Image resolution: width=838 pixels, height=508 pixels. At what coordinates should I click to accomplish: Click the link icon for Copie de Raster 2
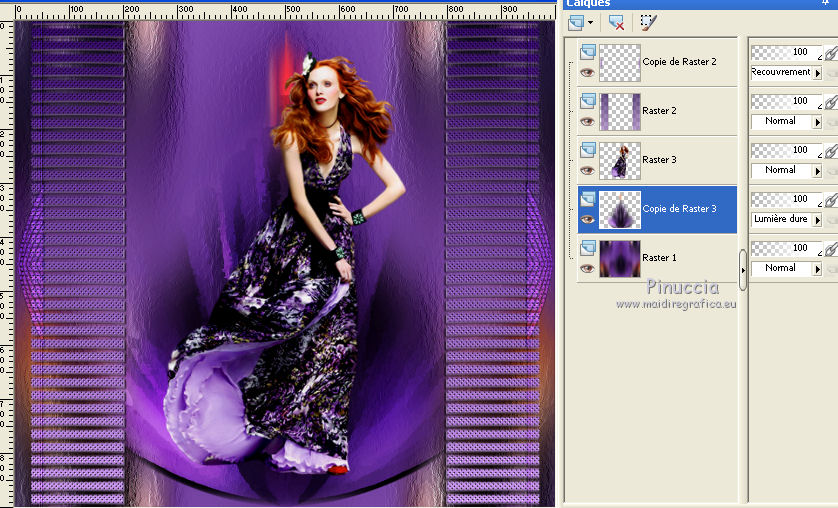(829, 53)
